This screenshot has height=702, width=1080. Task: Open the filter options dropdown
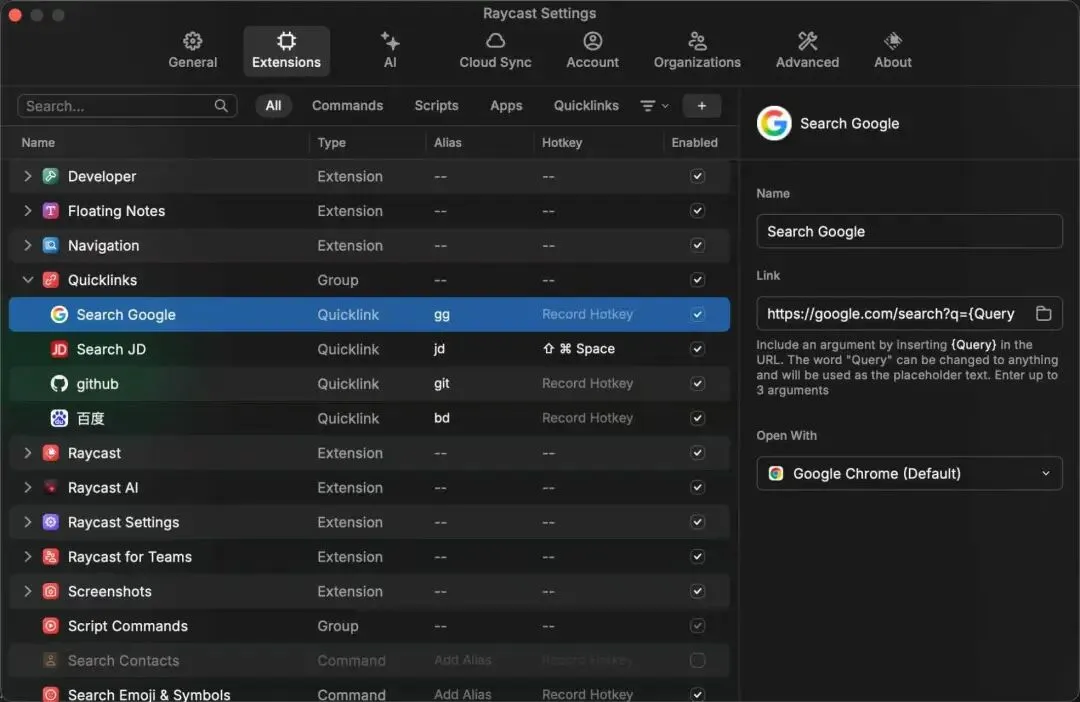pos(654,106)
